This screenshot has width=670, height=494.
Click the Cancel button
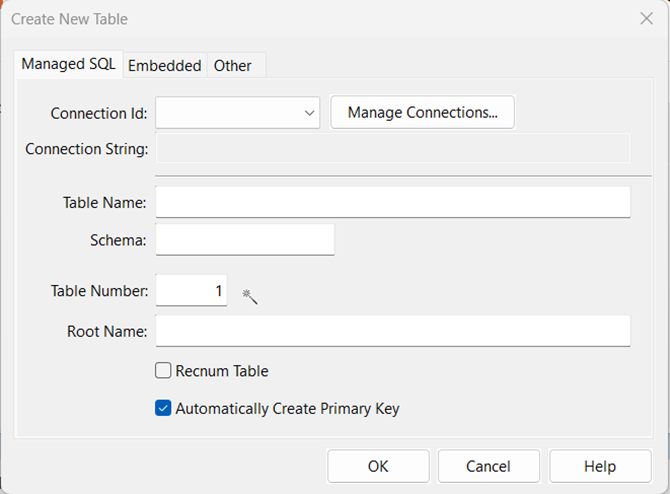488,466
